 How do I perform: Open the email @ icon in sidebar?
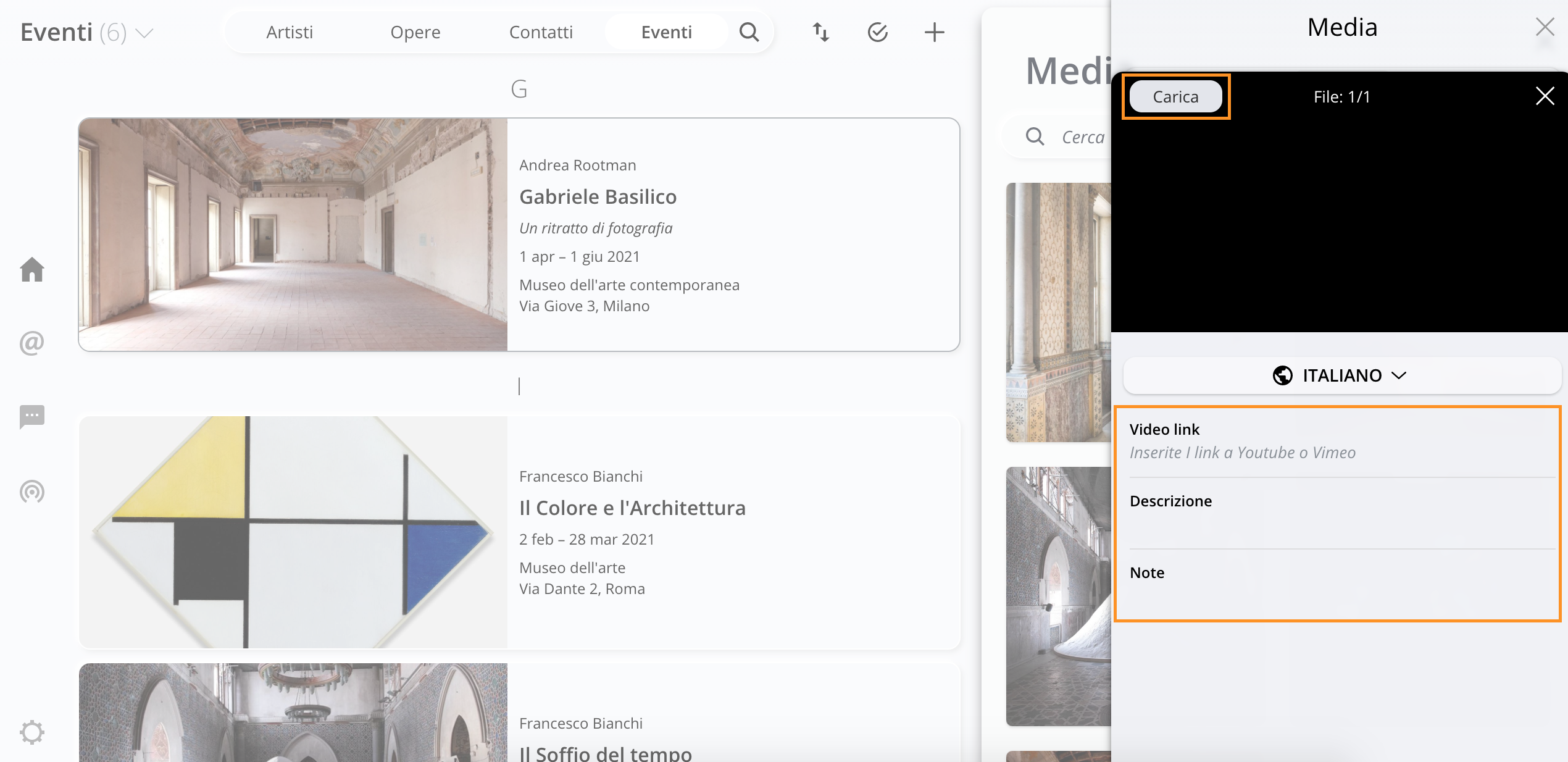point(32,343)
